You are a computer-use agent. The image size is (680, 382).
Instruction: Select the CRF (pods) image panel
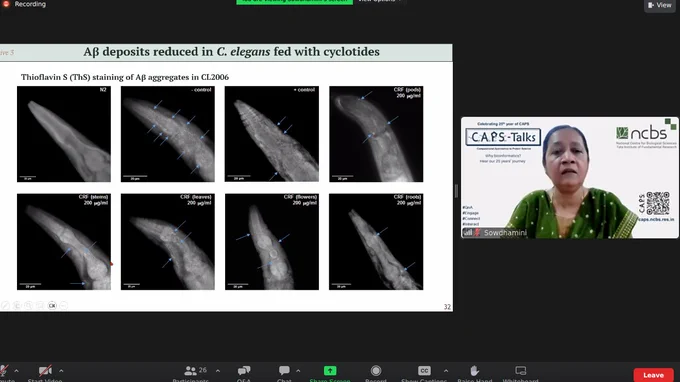pyautogui.click(x=376, y=134)
